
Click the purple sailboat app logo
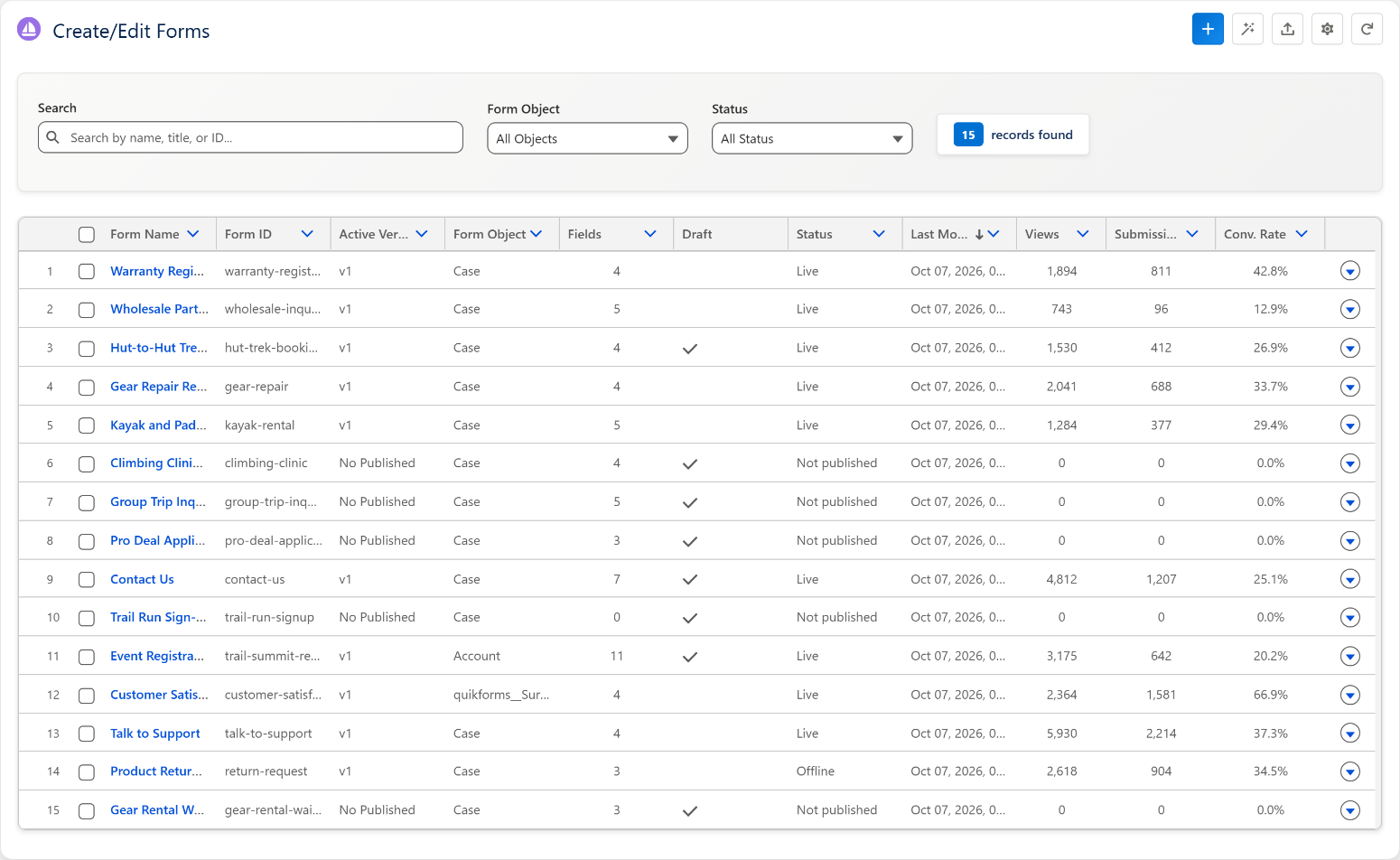pyautogui.click(x=29, y=30)
